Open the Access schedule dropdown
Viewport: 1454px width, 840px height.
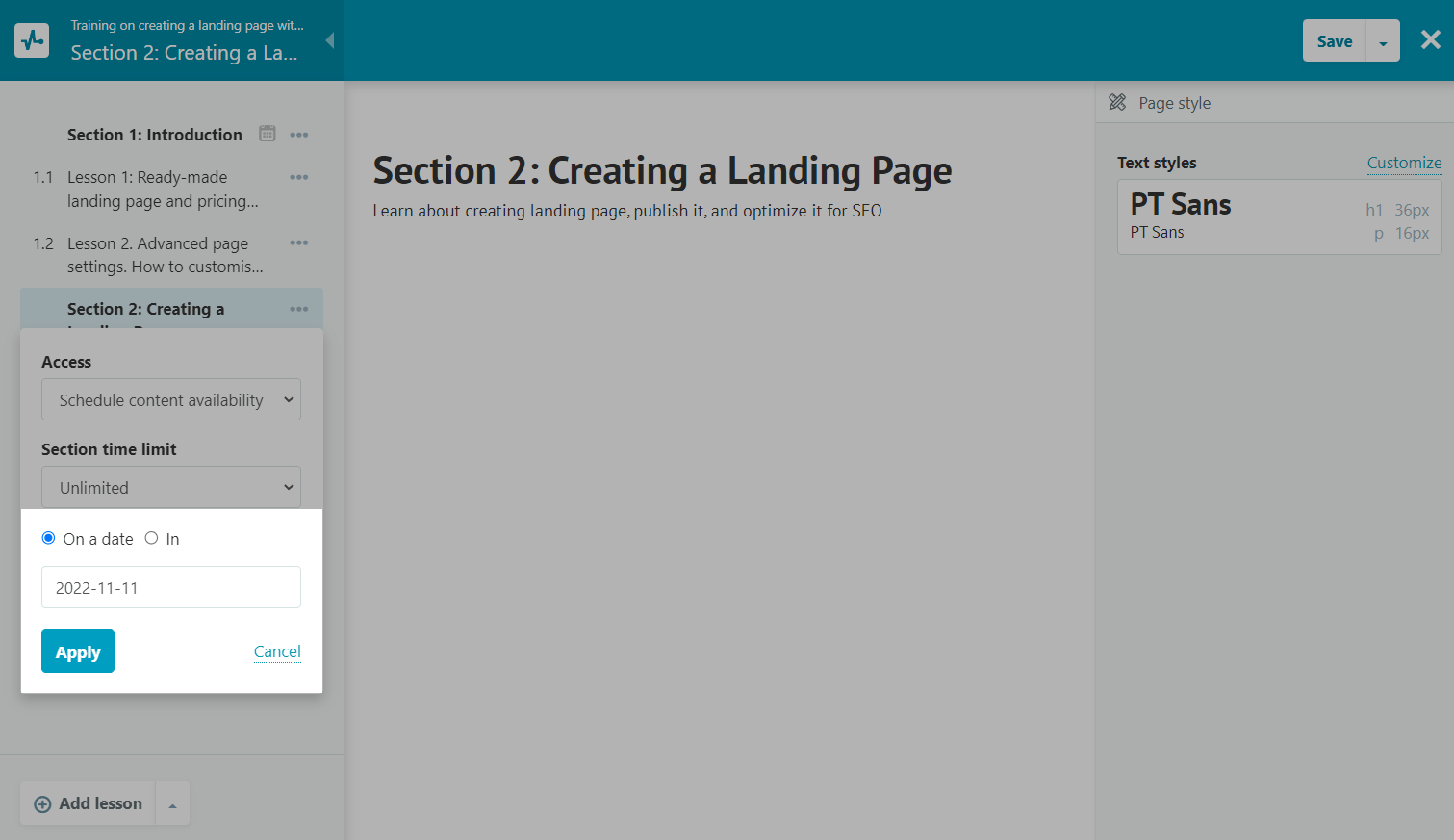(171, 399)
